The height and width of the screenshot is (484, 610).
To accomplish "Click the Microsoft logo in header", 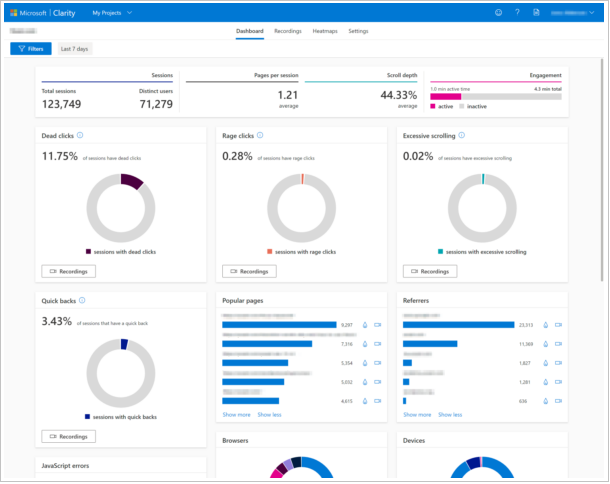I will (x=14, y=13).
